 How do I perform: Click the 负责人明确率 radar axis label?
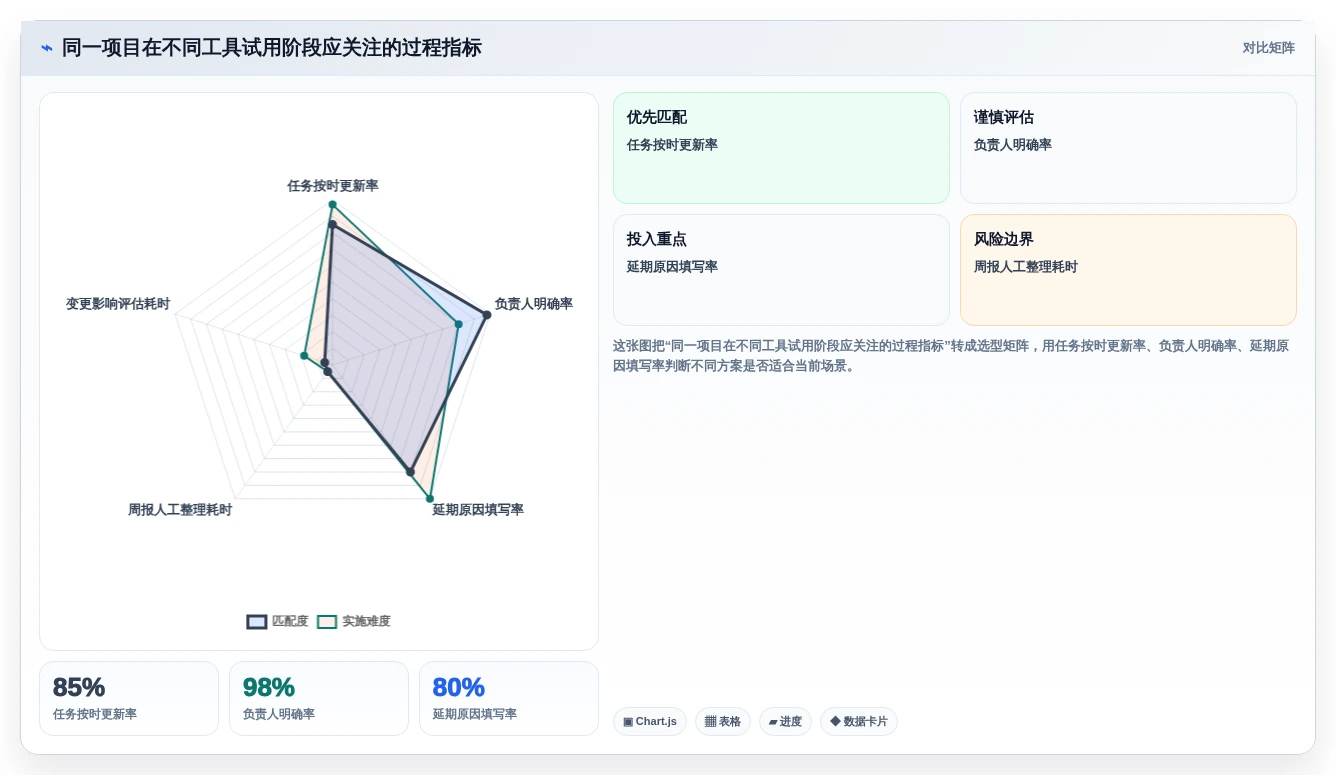click(x=534, y=304)
